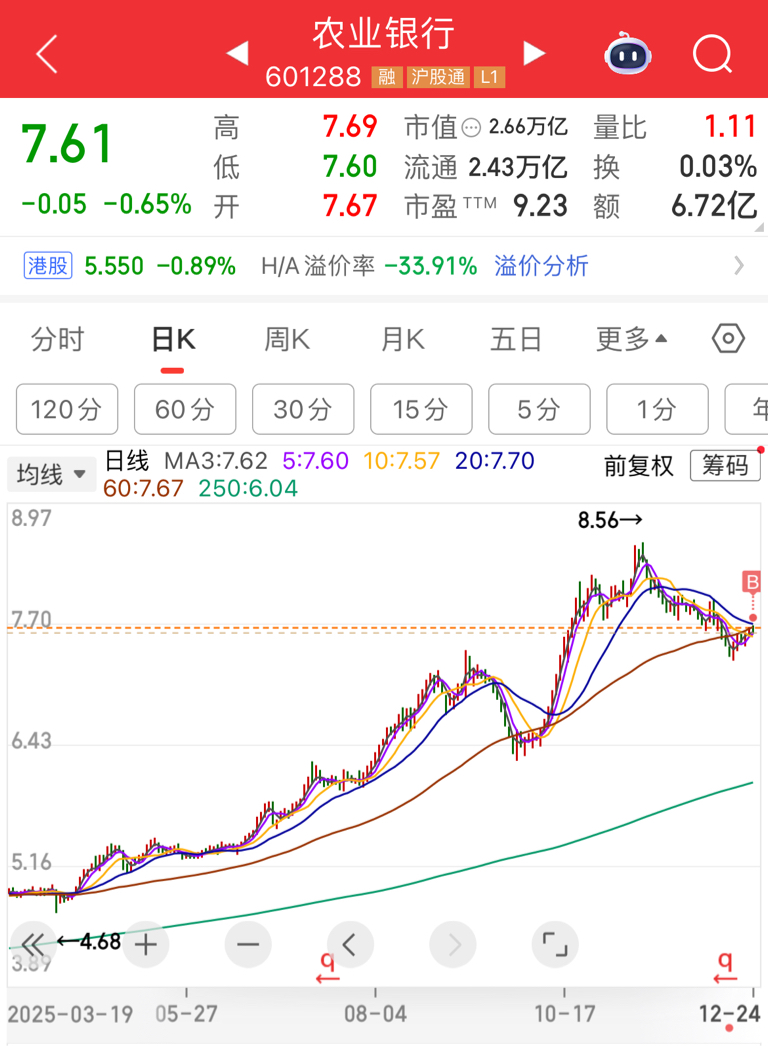
Task: Select the 30分 period button
Action: [x=303, y=409]
